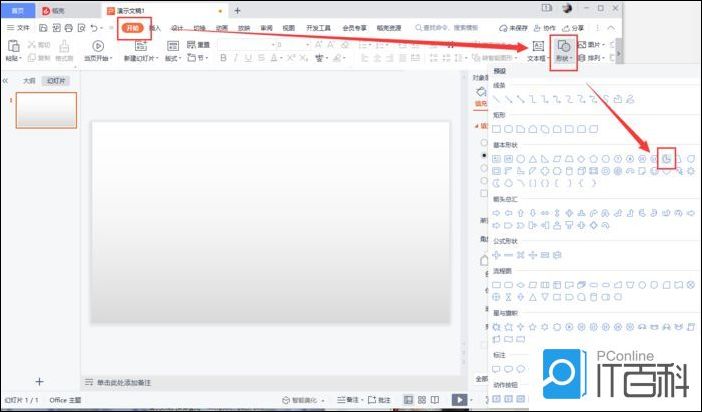702x412 pixels.
Task: Add a new slide with plus button
Action: point(39,382)
